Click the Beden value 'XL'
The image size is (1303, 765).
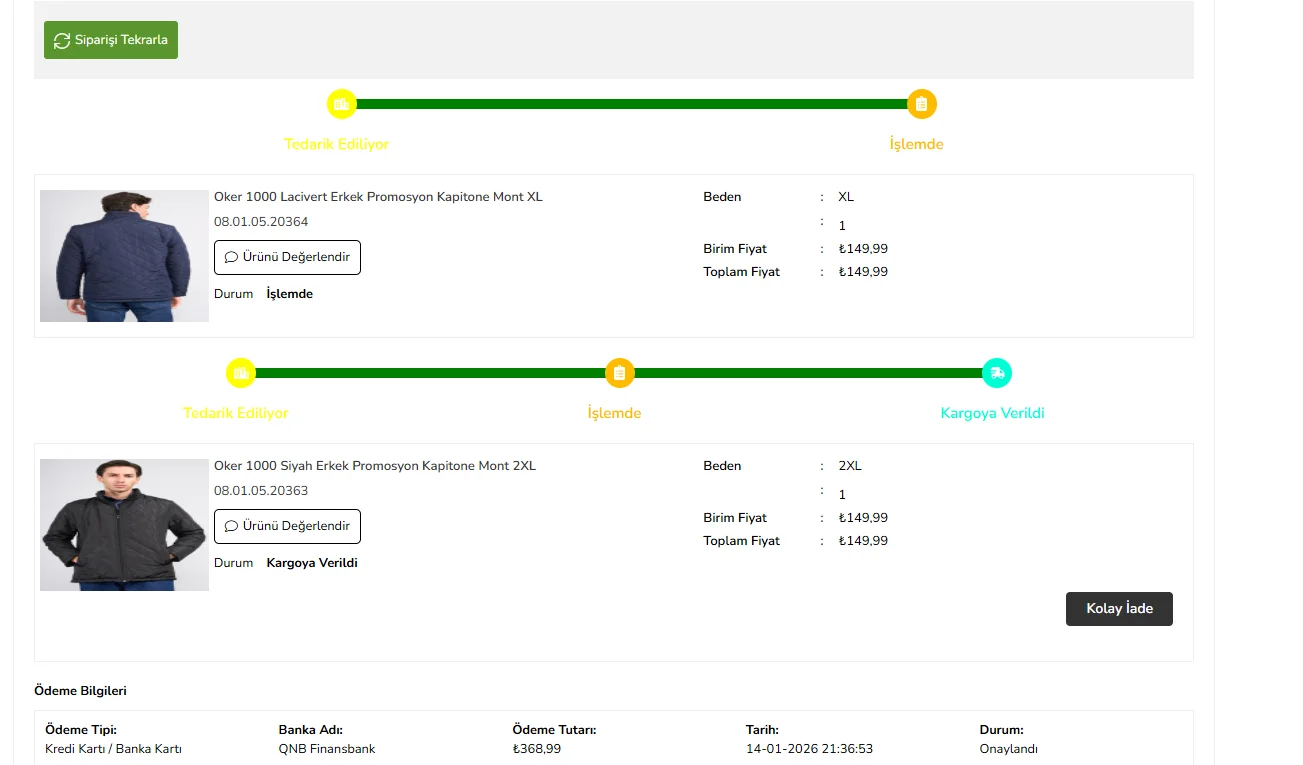coord(846,197)
